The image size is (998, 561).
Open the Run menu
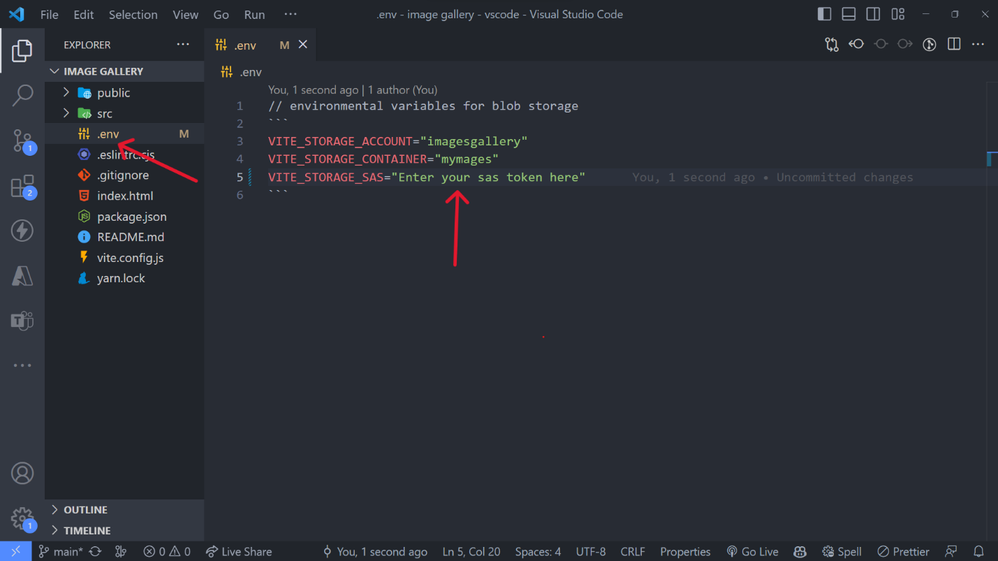click(x=255, y=14)
